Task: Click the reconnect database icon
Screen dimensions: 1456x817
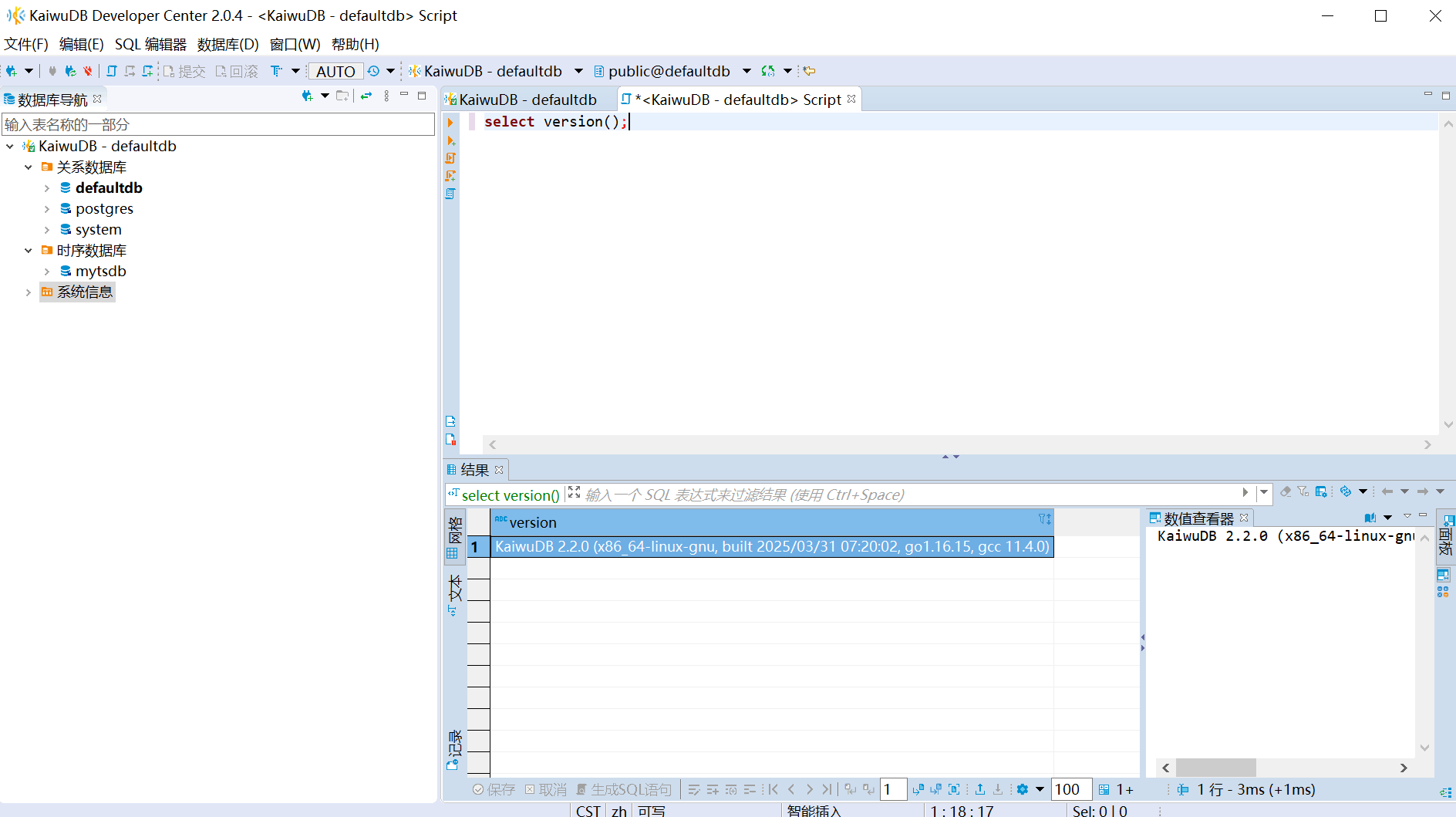Action: (70, 71)
